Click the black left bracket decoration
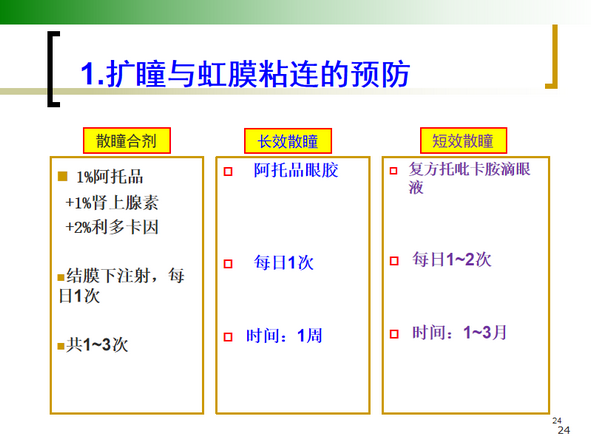The image size is (591, 448). point(54,69)
